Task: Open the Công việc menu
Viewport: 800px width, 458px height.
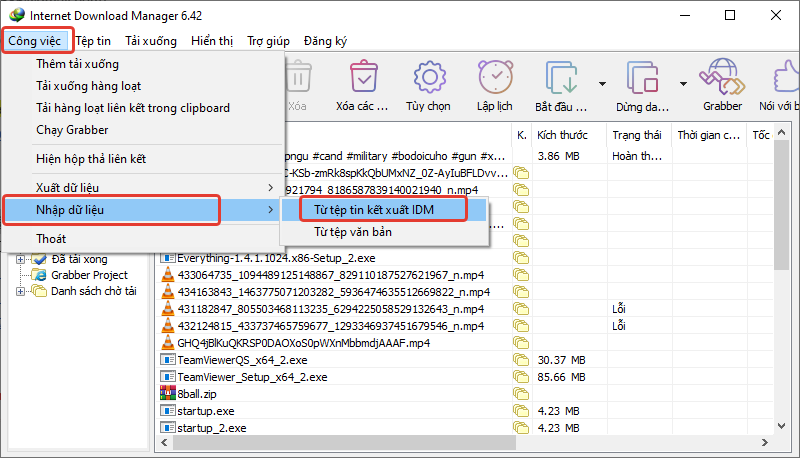Action: coord(35,41)
